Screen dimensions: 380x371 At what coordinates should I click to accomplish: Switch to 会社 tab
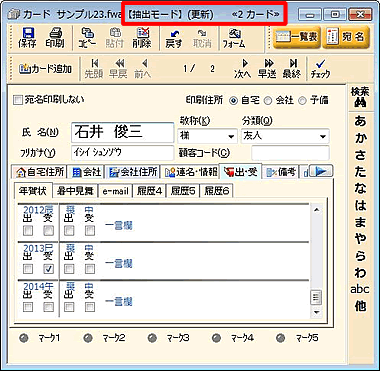point(86,171)
